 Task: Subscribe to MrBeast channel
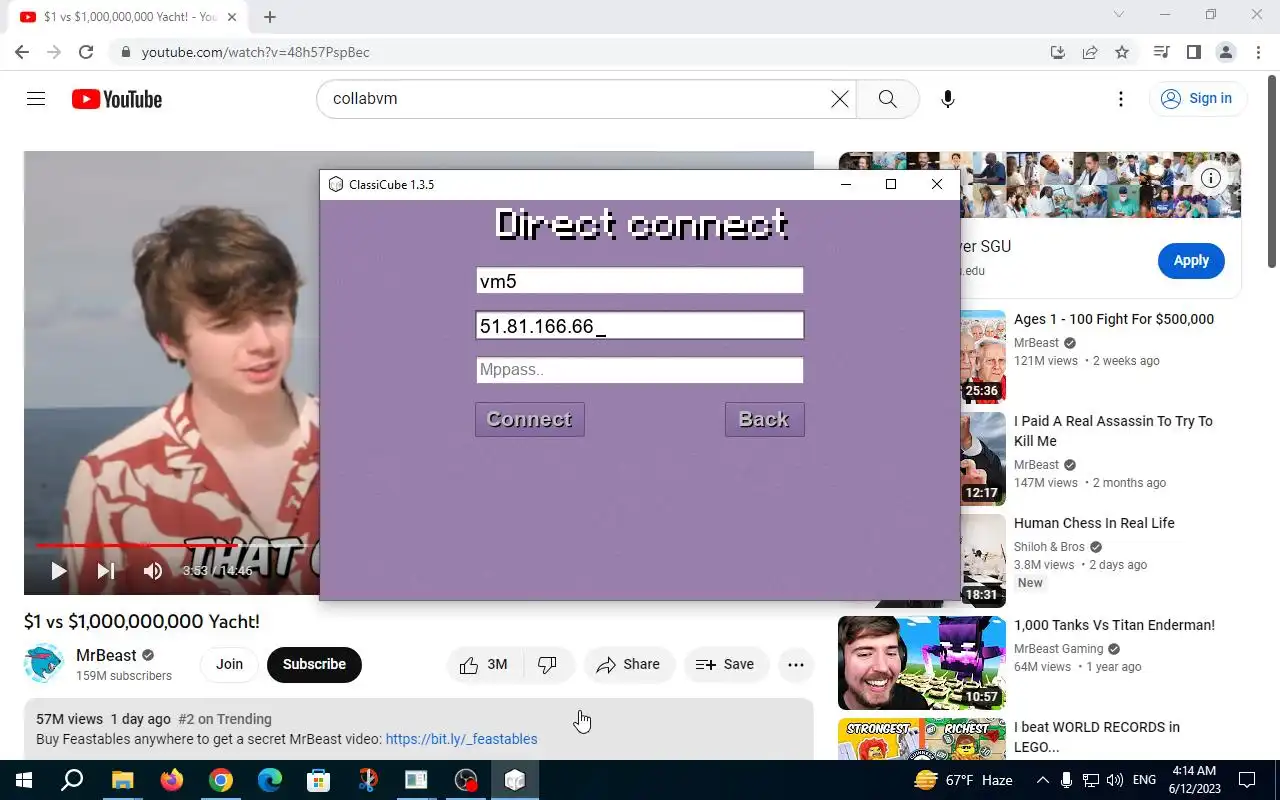point(314,664)
